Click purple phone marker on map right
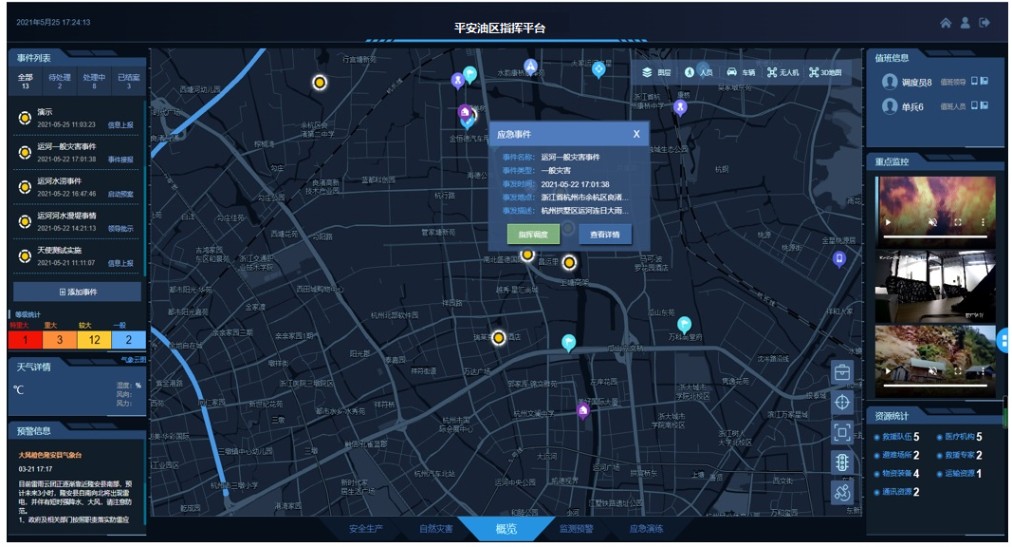Screen dimensions: 1012x547 [x=838, y=259]
